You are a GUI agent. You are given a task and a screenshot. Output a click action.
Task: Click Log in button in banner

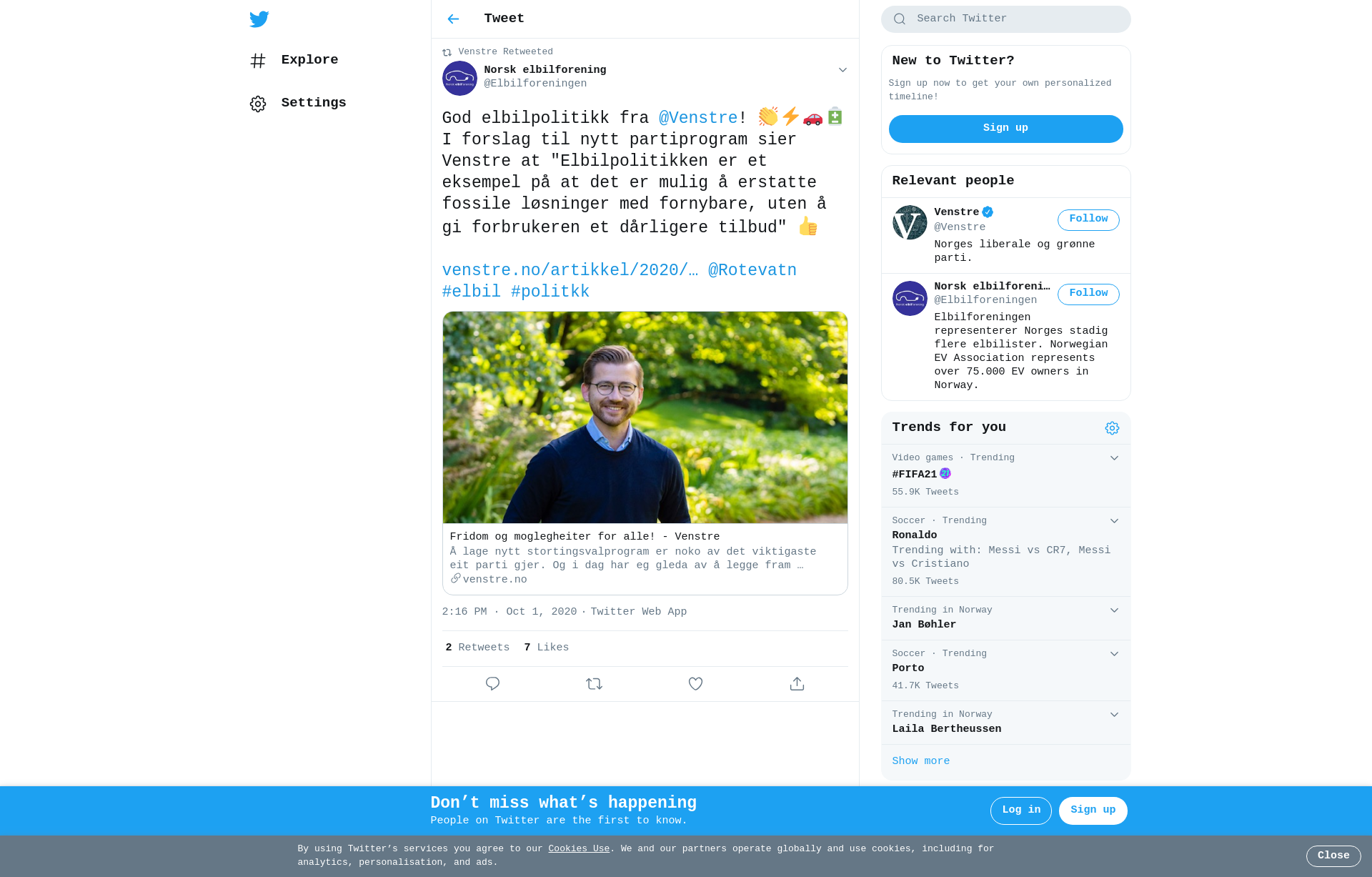coord(1020,811)
